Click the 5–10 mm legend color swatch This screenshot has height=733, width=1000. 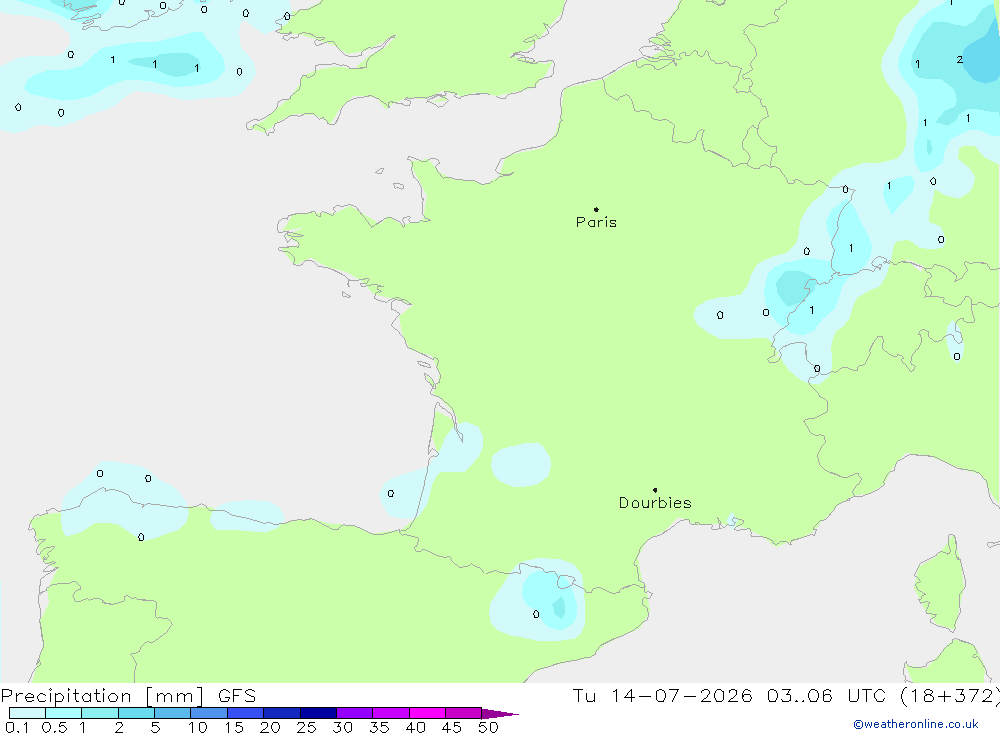click(x=172, y=713)
